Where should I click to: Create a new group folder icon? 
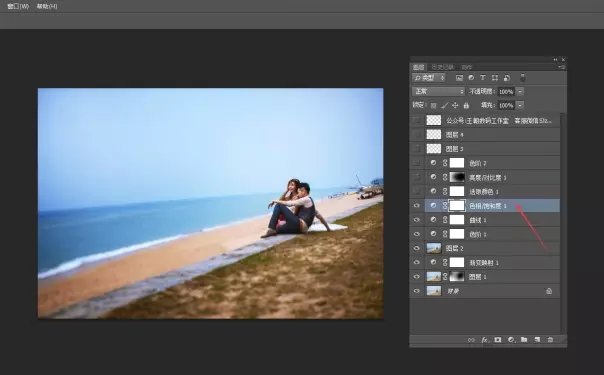524,340
